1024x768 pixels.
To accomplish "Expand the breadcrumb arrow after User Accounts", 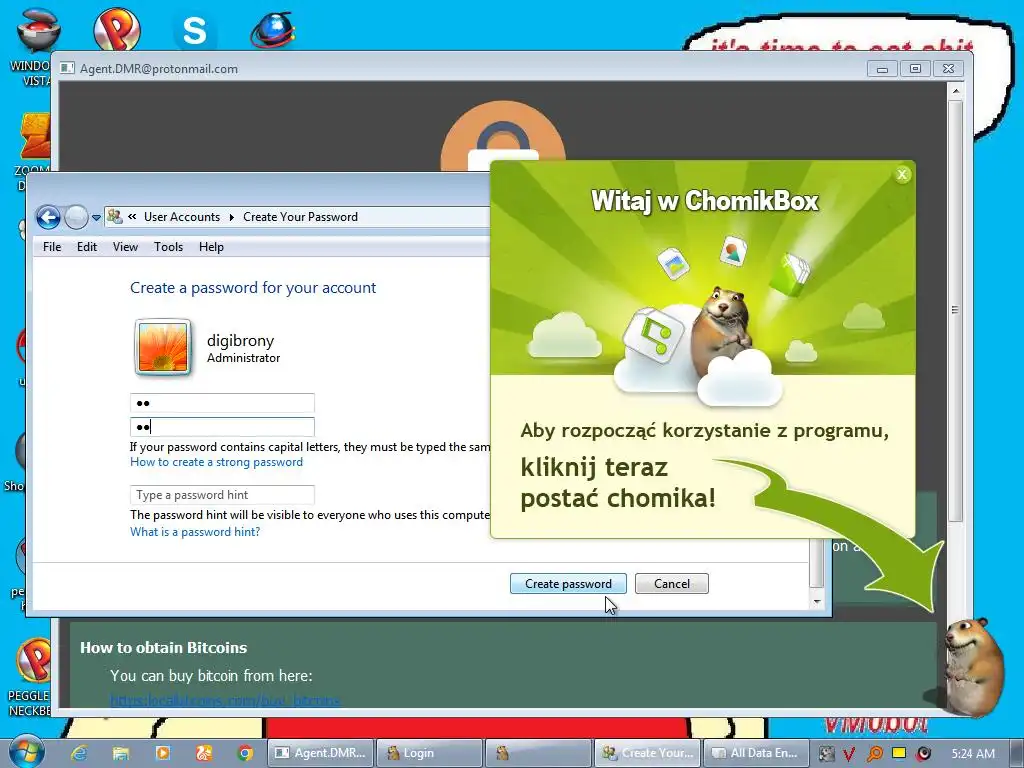I will (232, 217).
